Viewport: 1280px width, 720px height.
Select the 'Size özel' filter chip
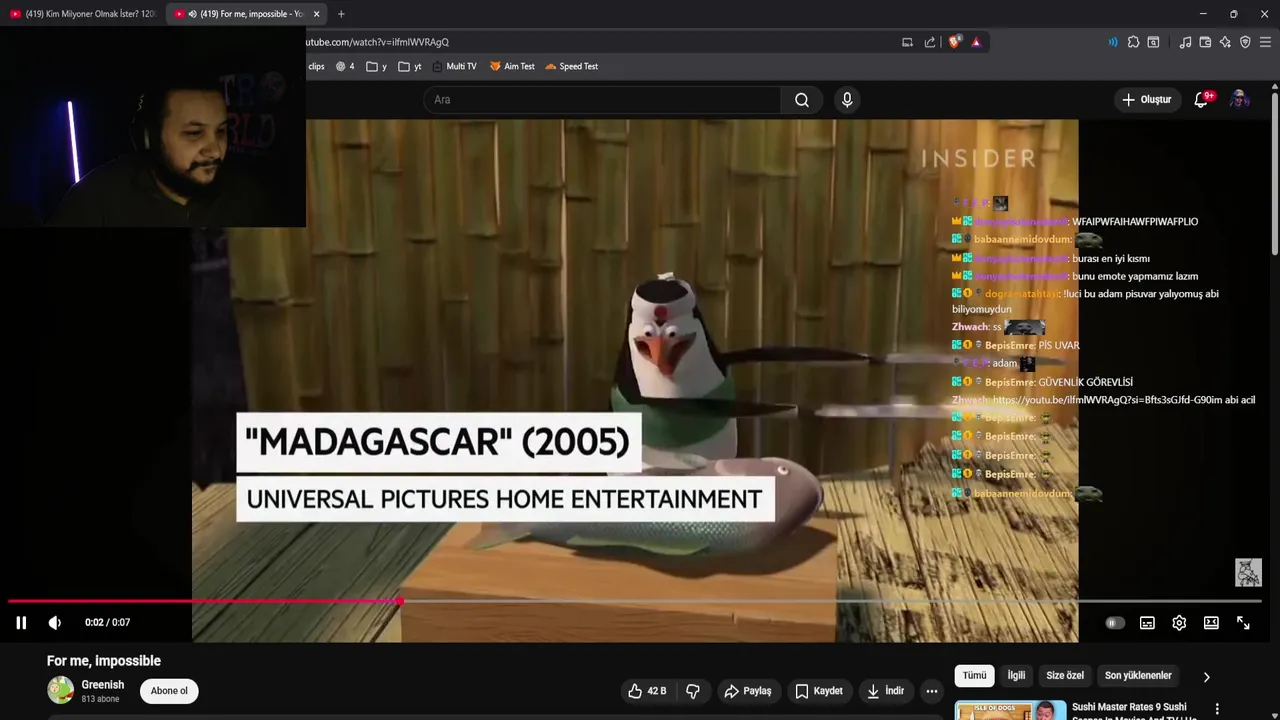click(1065, 676)
